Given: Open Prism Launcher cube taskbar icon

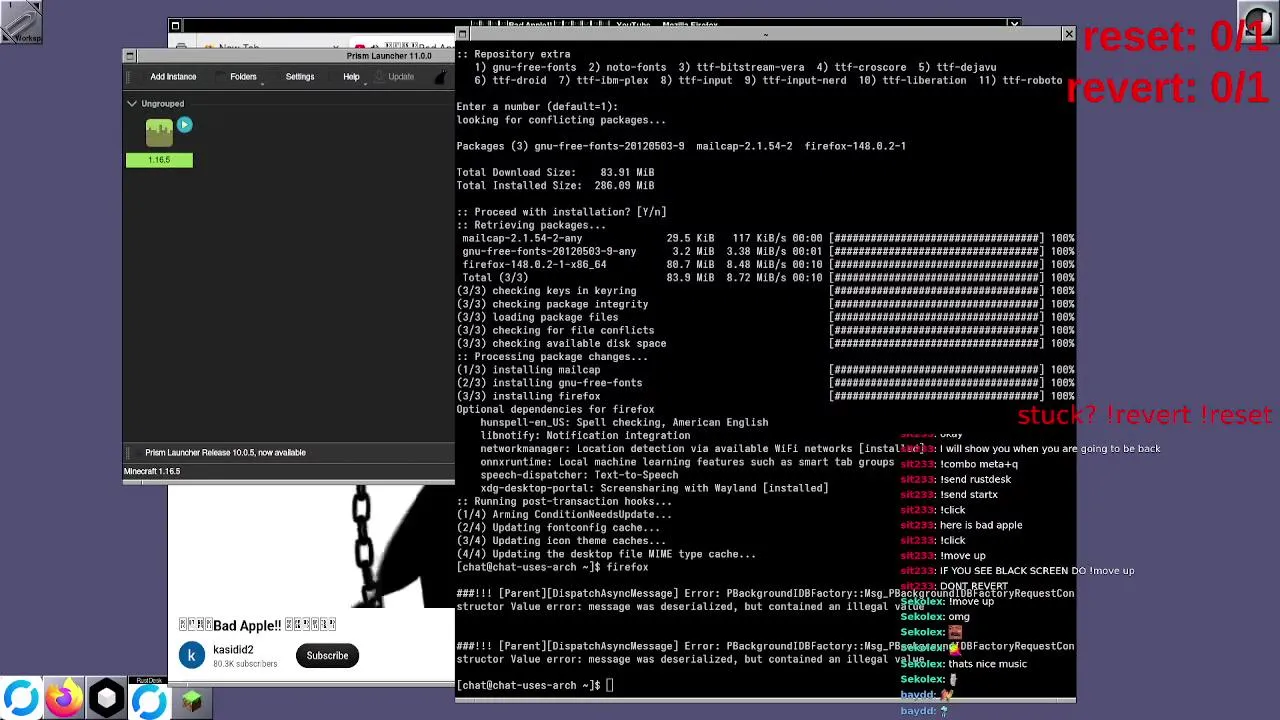Looking at the screenshot, I should [107, 700].
